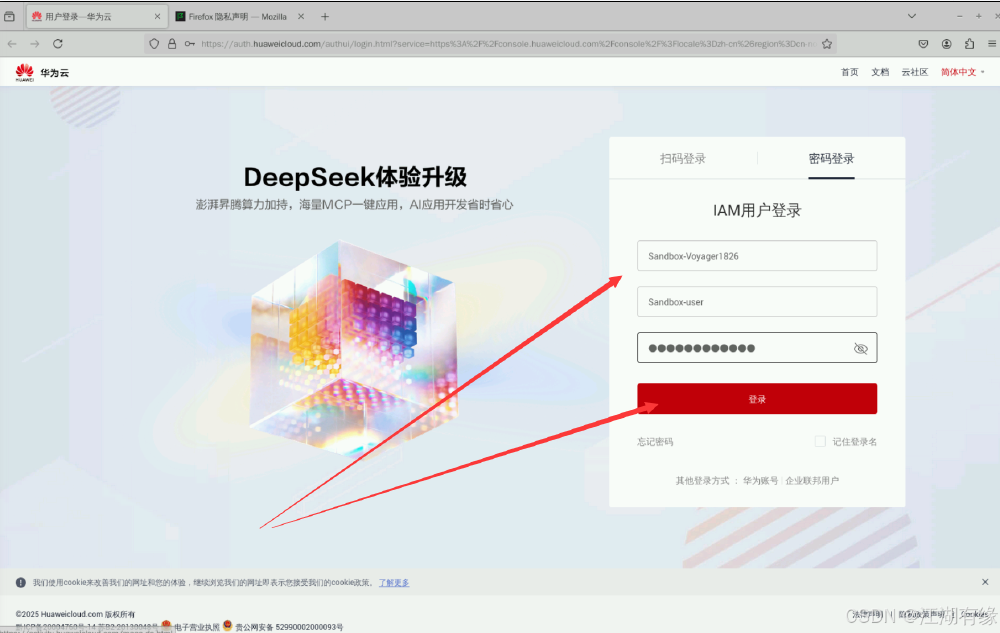Expand the list all tabs chevron
Screen dimensions: 1000x633
point(911,16)
